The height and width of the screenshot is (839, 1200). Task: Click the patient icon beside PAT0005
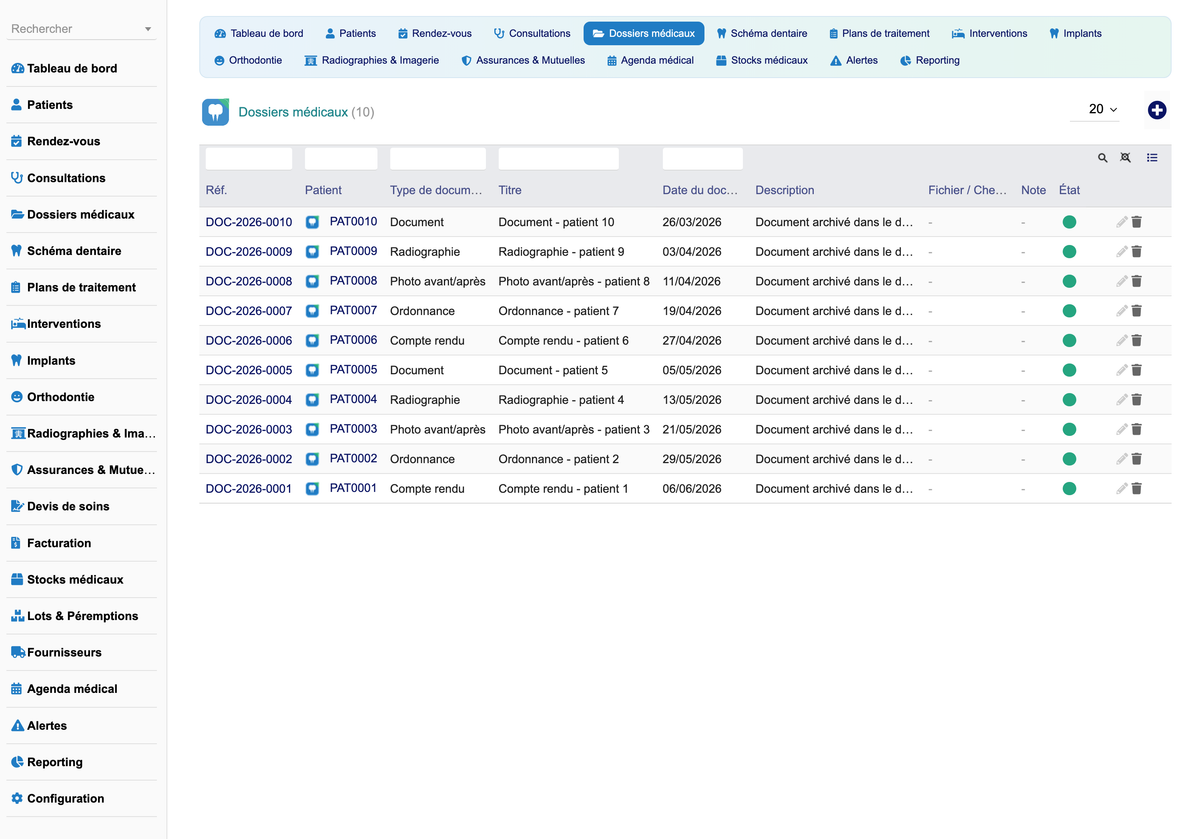312,370
